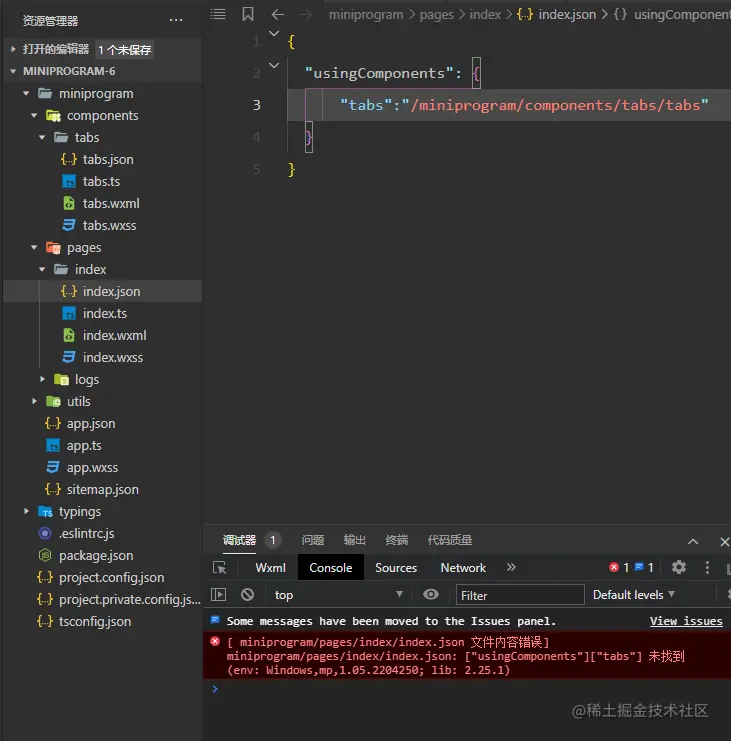Open tabs.json file
The height and width of the screenshot is (741, 731).
click(x=108, y=159)
